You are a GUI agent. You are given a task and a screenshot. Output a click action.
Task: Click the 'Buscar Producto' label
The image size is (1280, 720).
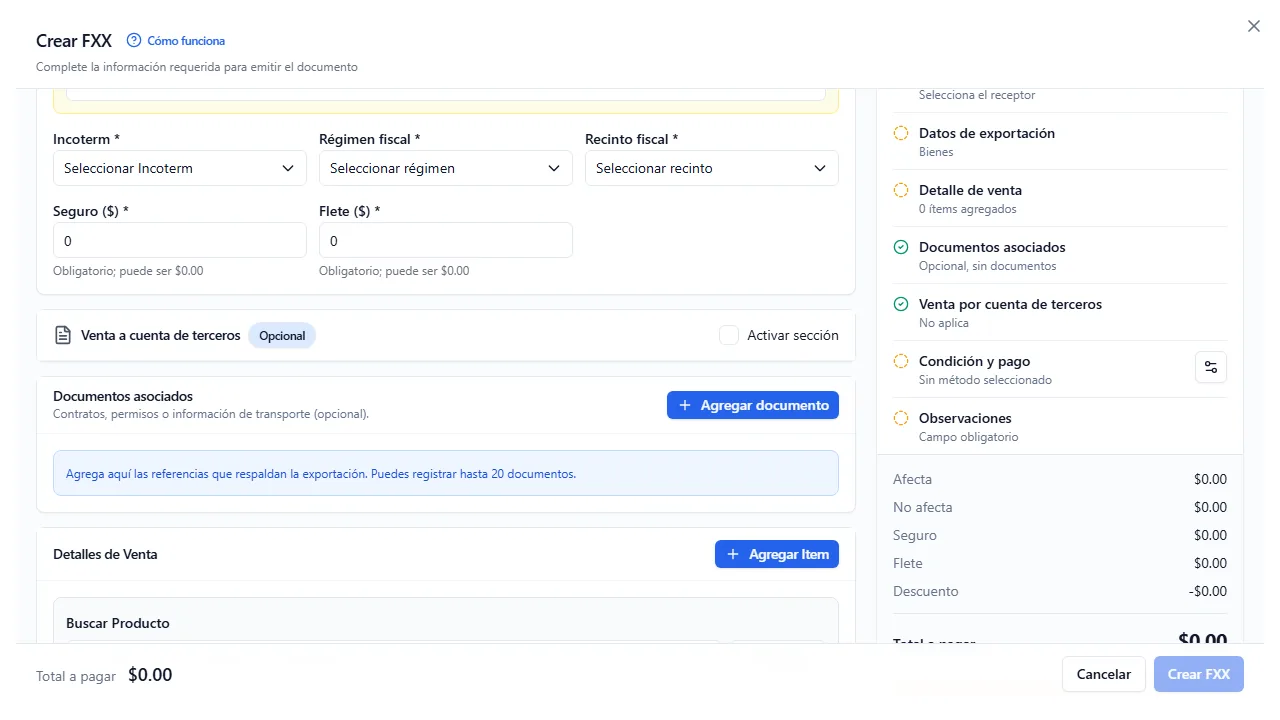click(118, 623)
